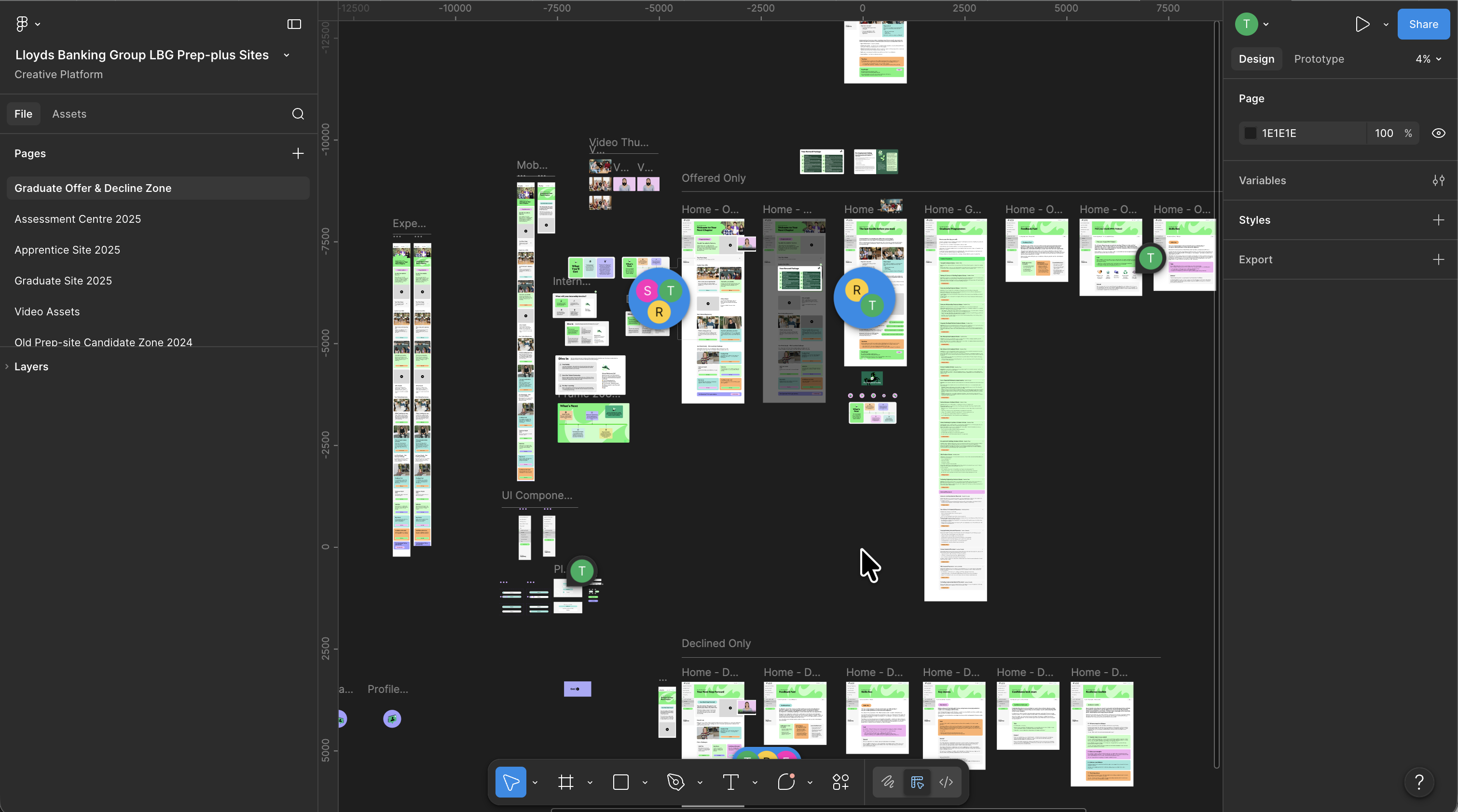Select the Frame tool

tap(565, 782)
